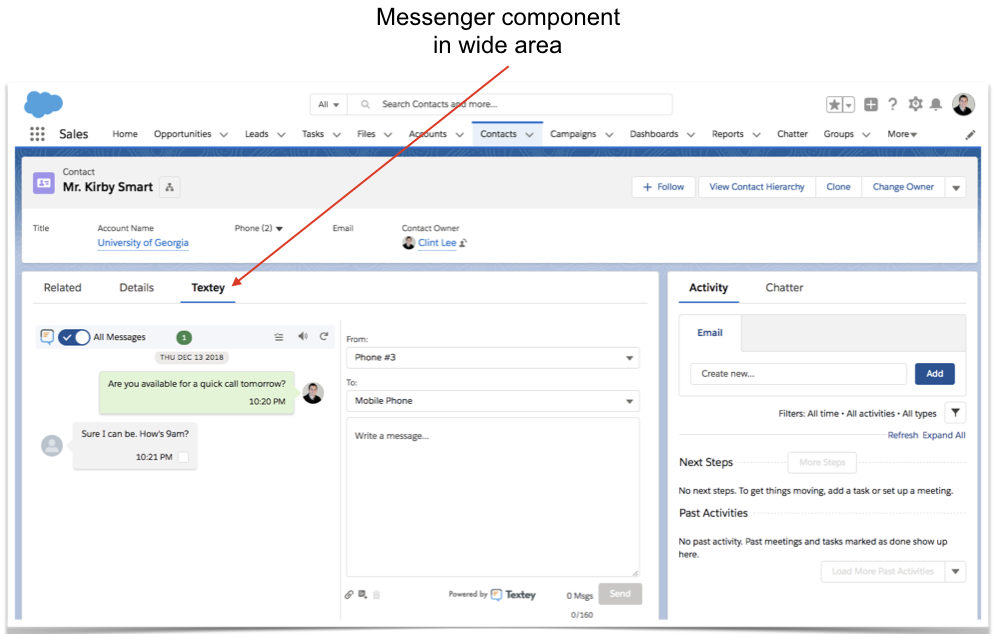
Task: Click the attachment link icon below the message box
Action: click(349, 595)
